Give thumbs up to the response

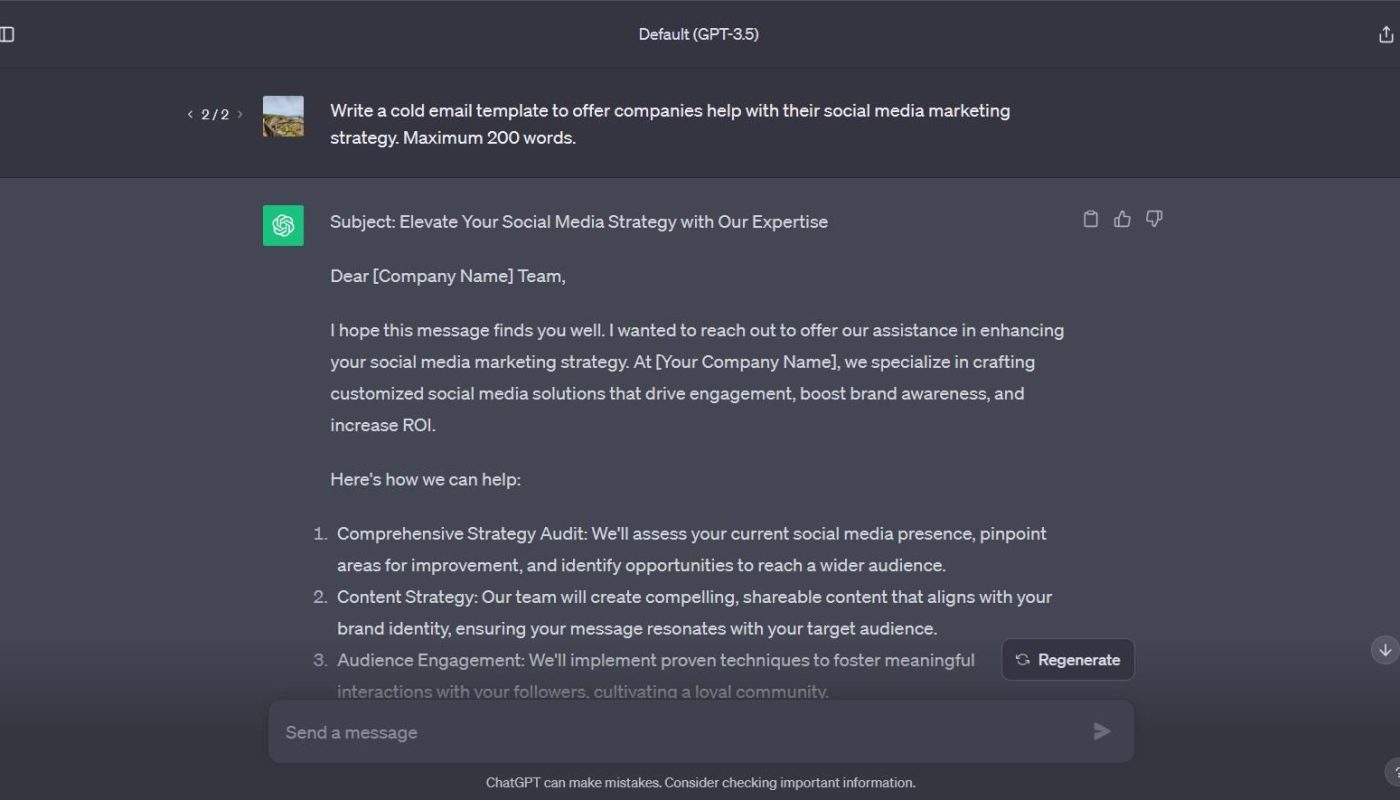tap(1122, 219)
